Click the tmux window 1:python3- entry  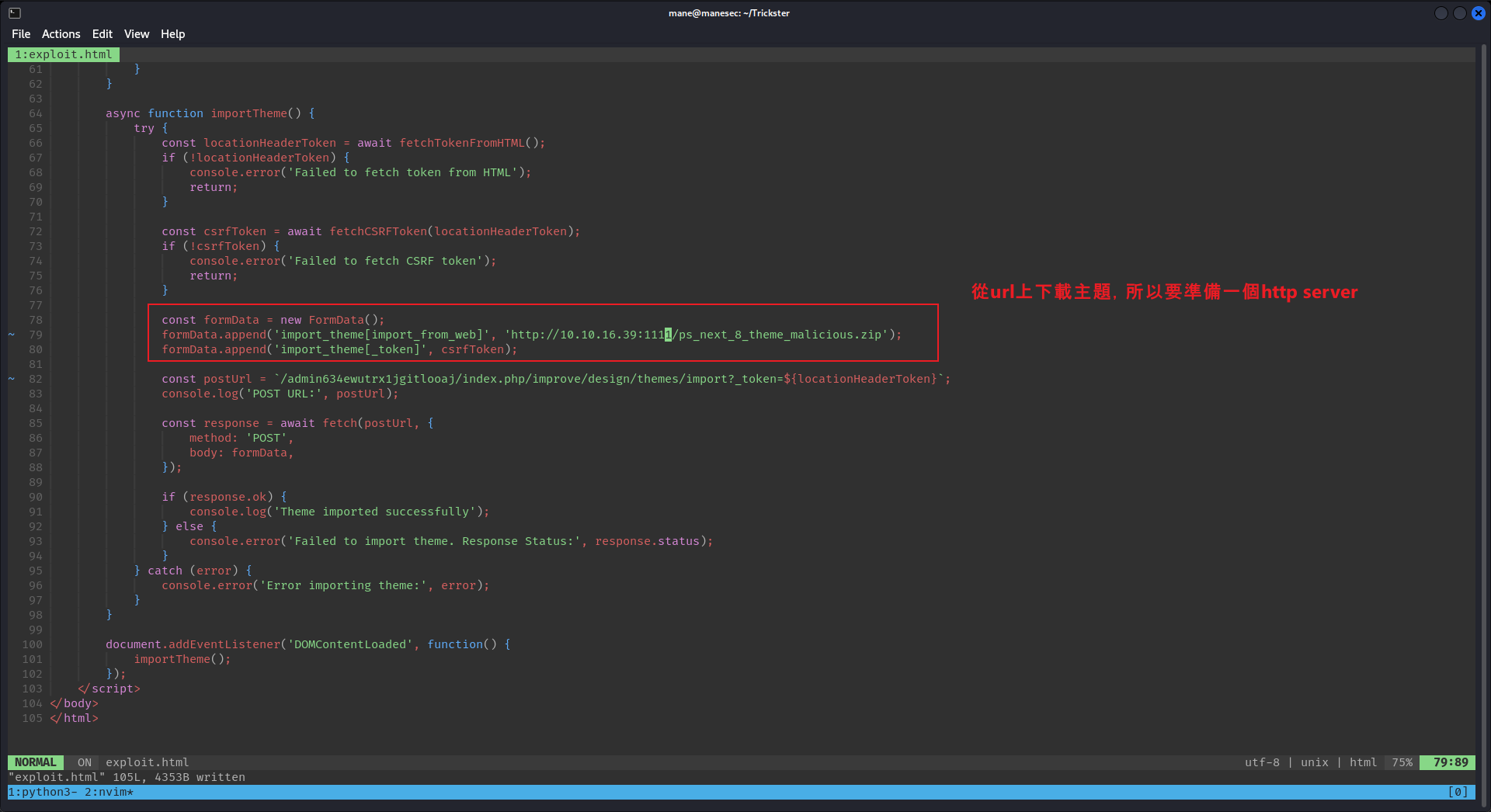(x=43, y=792)
